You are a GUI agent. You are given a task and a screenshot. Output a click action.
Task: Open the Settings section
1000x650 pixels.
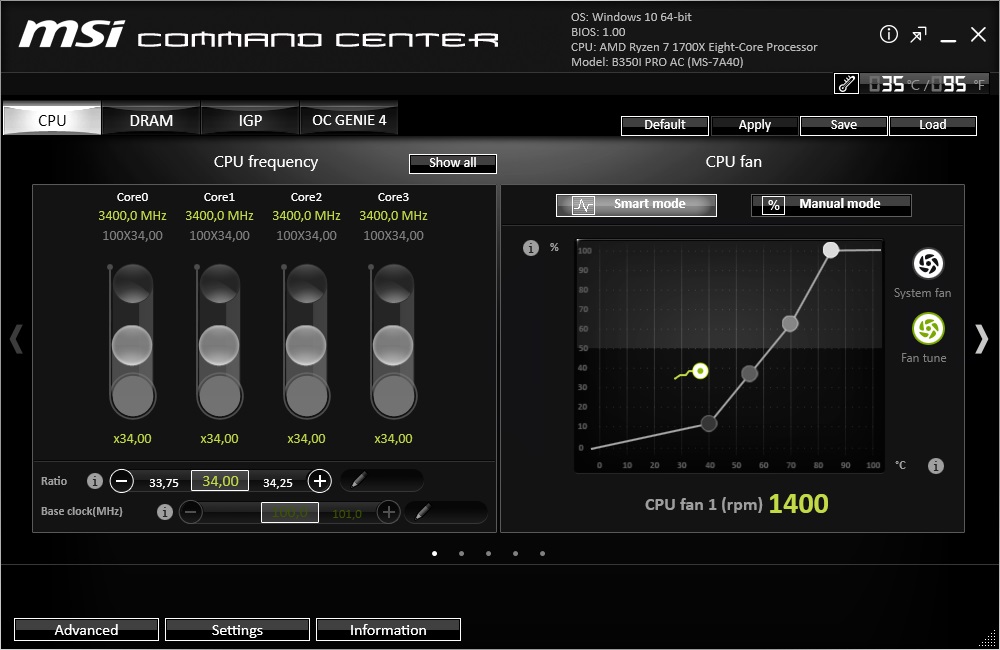tap(237, 630)
